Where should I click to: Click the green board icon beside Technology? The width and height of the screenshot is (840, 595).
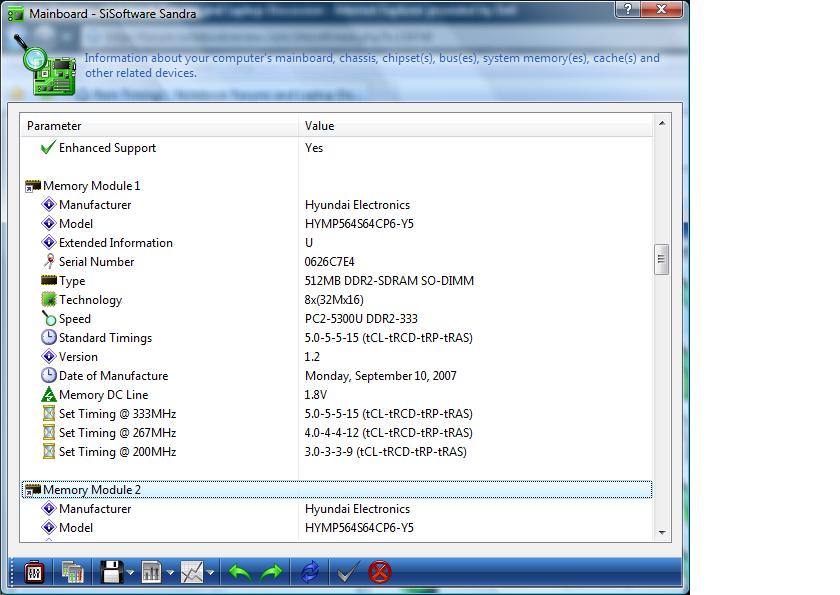[49, 299]
